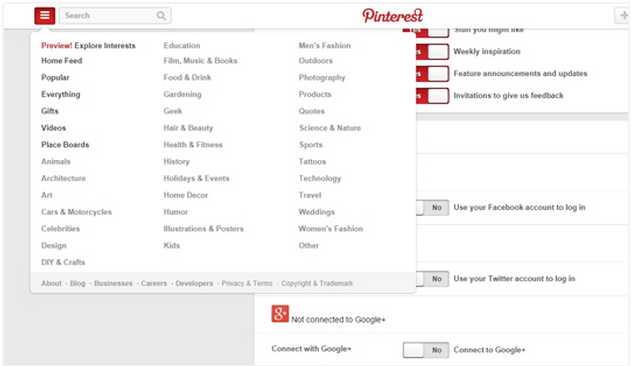Choose Science & Nature category
Screen dimensions: 631x366
330,128
